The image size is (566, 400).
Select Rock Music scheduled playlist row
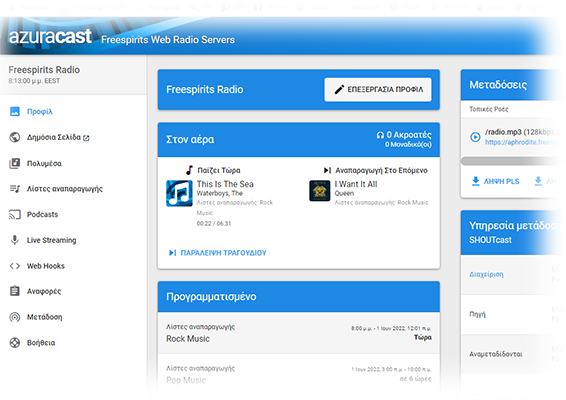pos(299,333)
